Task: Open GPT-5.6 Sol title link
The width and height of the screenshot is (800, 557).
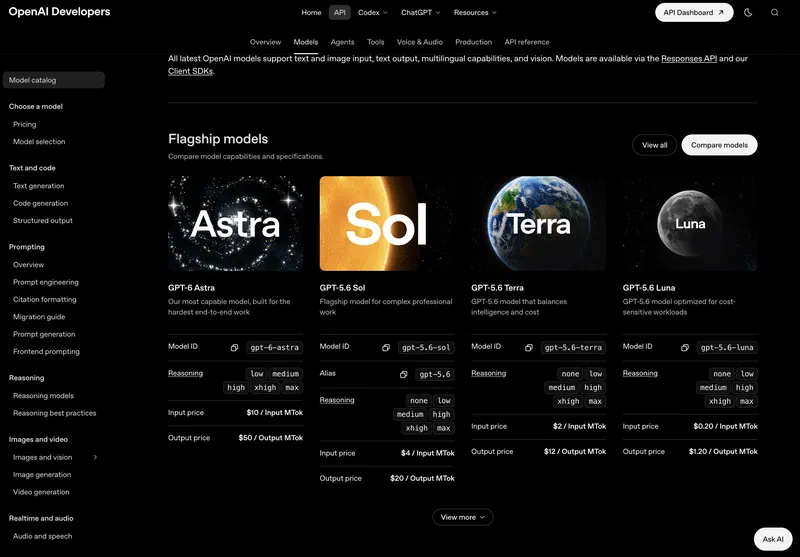Action: coord(342,288)
